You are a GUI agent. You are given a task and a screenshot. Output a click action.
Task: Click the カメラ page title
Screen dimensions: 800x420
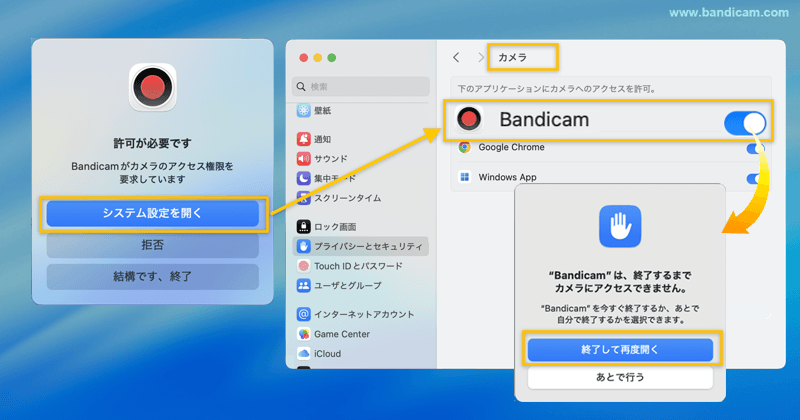[513, 58]
